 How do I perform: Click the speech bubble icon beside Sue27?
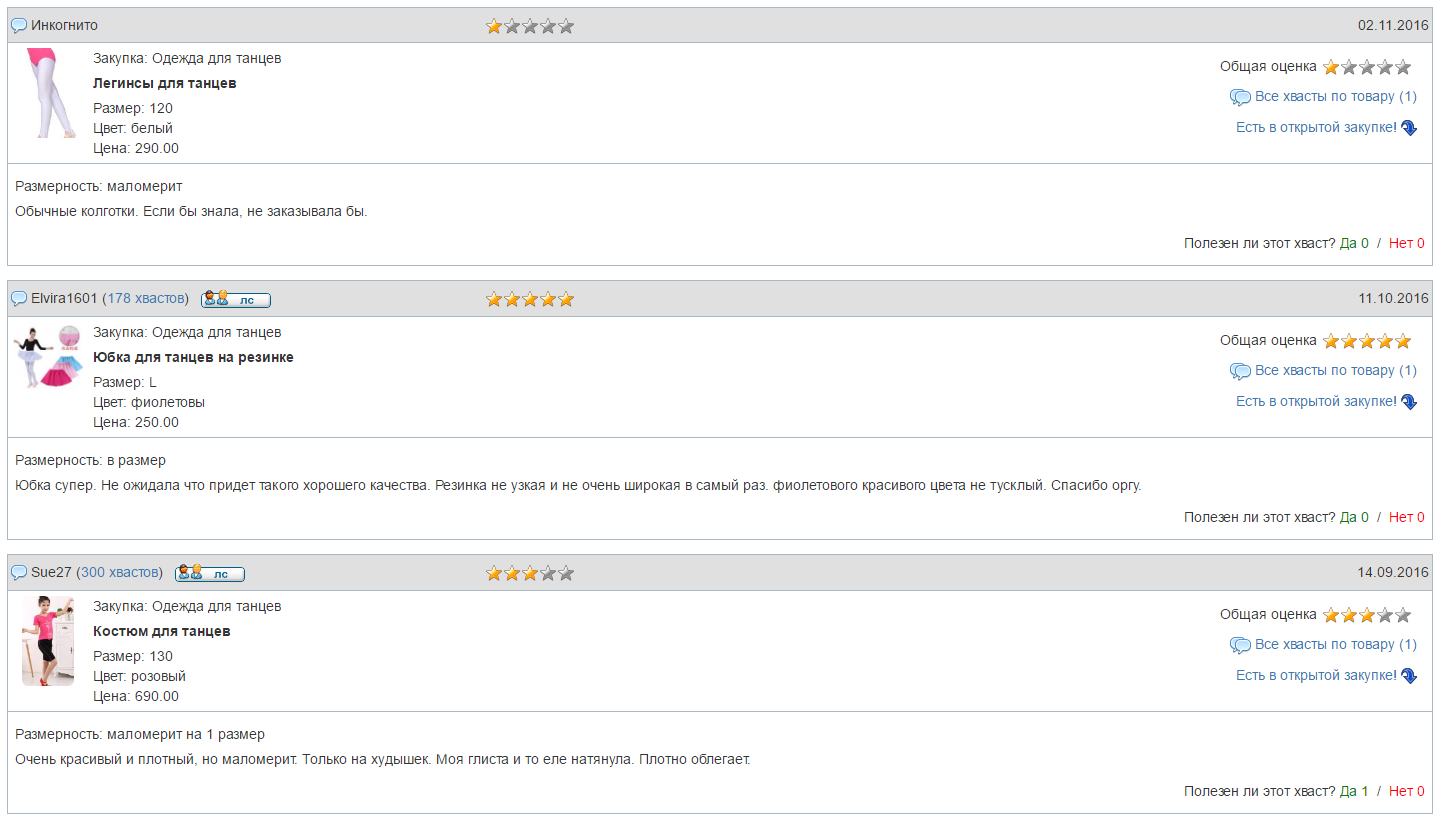(x=19, y=573)
